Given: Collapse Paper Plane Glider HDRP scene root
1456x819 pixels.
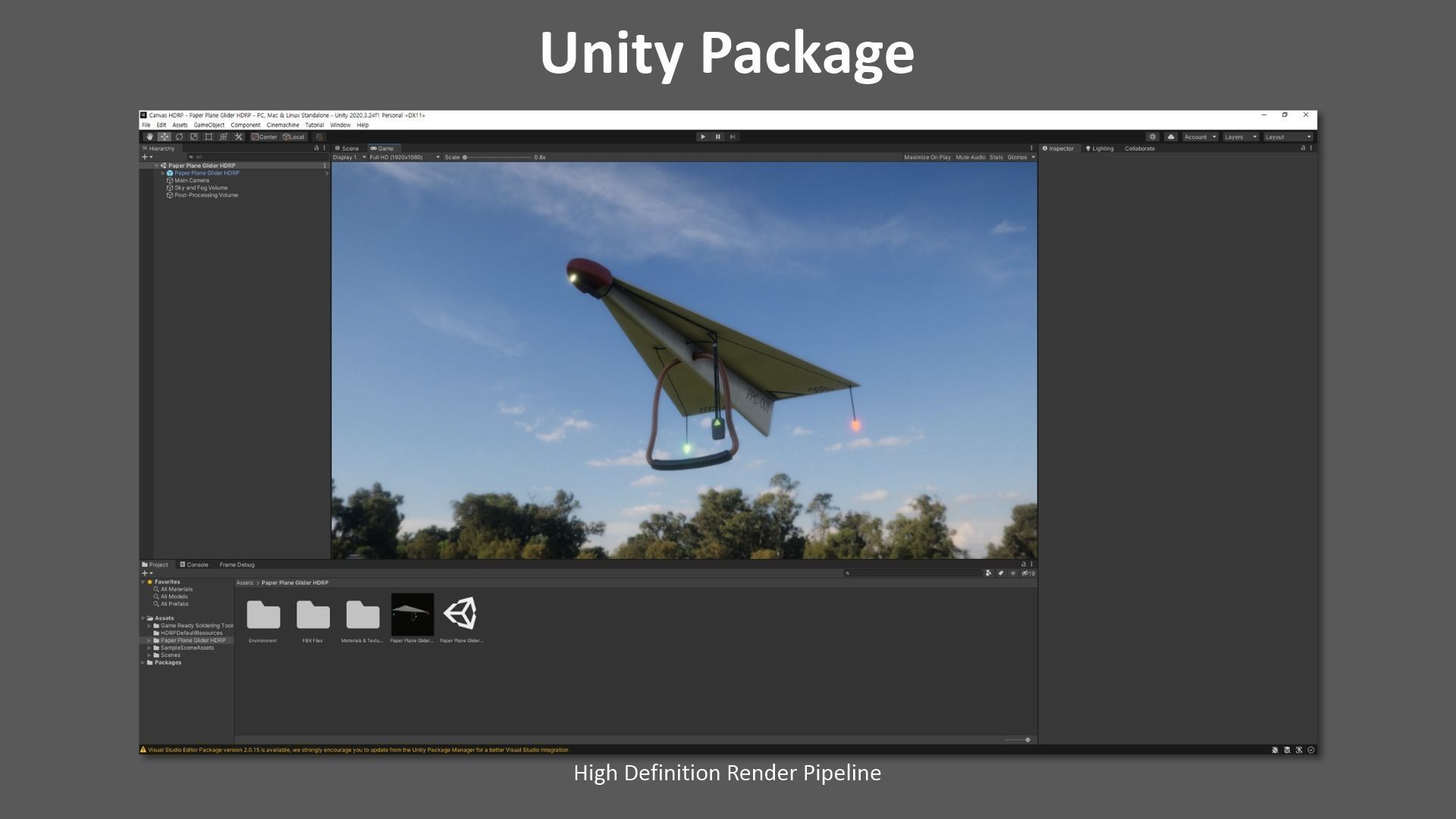Looking at the screenshot, I should point(156,165).
